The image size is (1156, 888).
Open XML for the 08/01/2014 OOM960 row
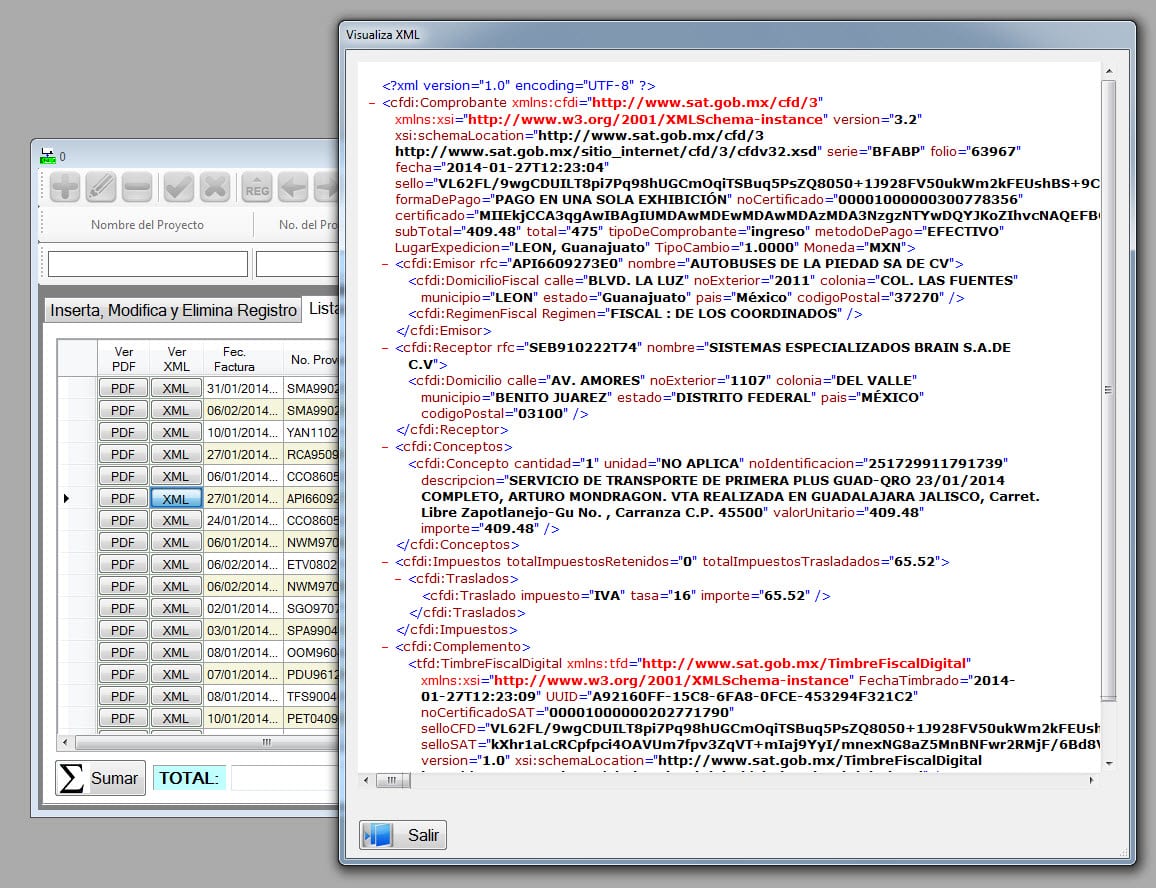tap(175, 653)
